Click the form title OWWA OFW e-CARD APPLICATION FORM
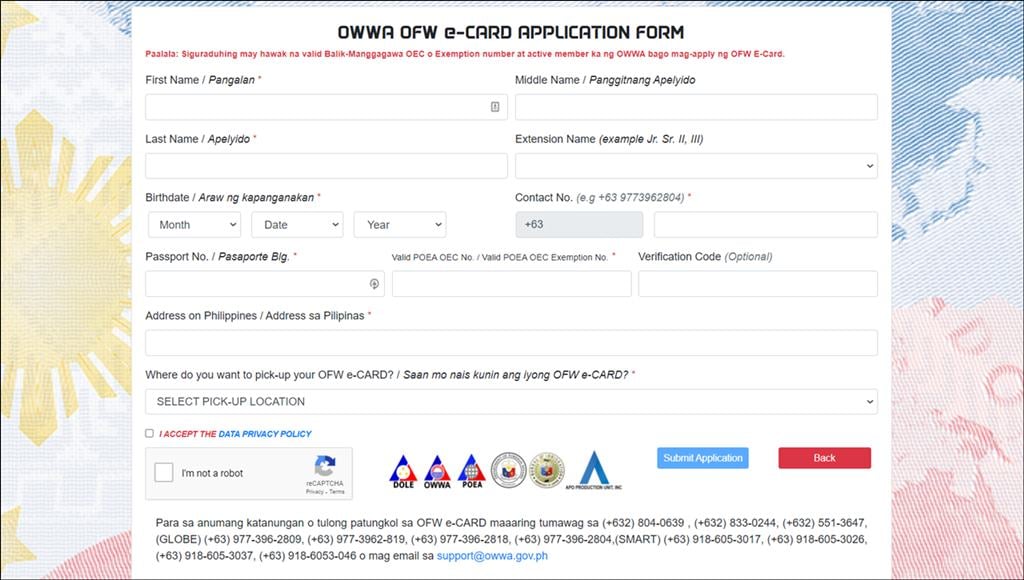1024x580 pixels. (x=511, y=32)
